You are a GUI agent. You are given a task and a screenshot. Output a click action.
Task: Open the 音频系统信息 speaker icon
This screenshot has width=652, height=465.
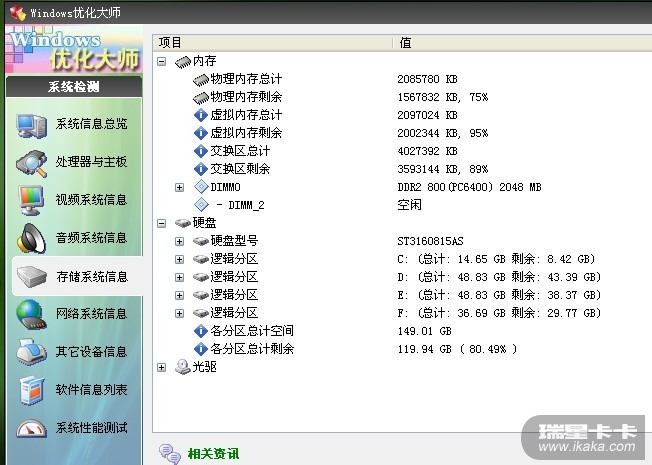[x=32, y=238]
